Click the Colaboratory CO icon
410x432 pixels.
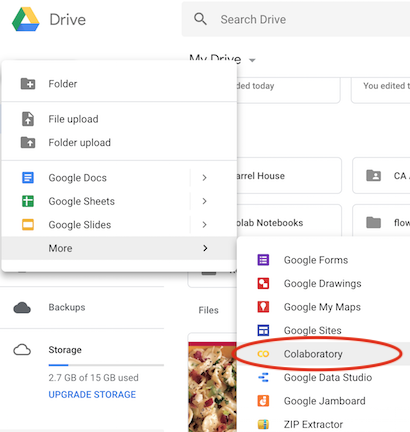[x=263, y=354]
